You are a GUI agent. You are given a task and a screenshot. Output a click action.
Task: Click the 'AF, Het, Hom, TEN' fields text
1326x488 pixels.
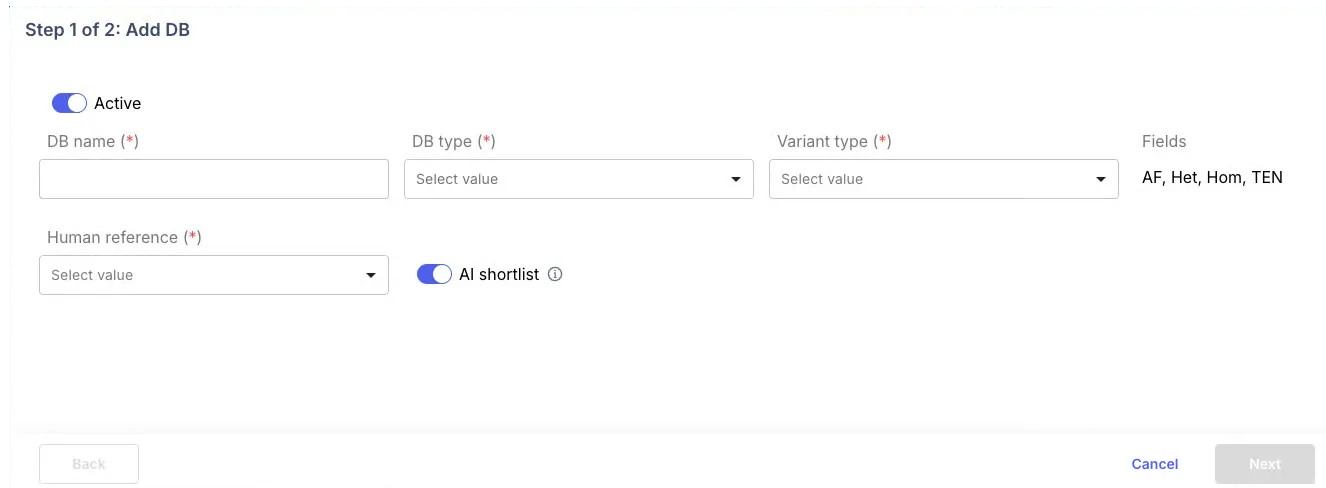1212,178
